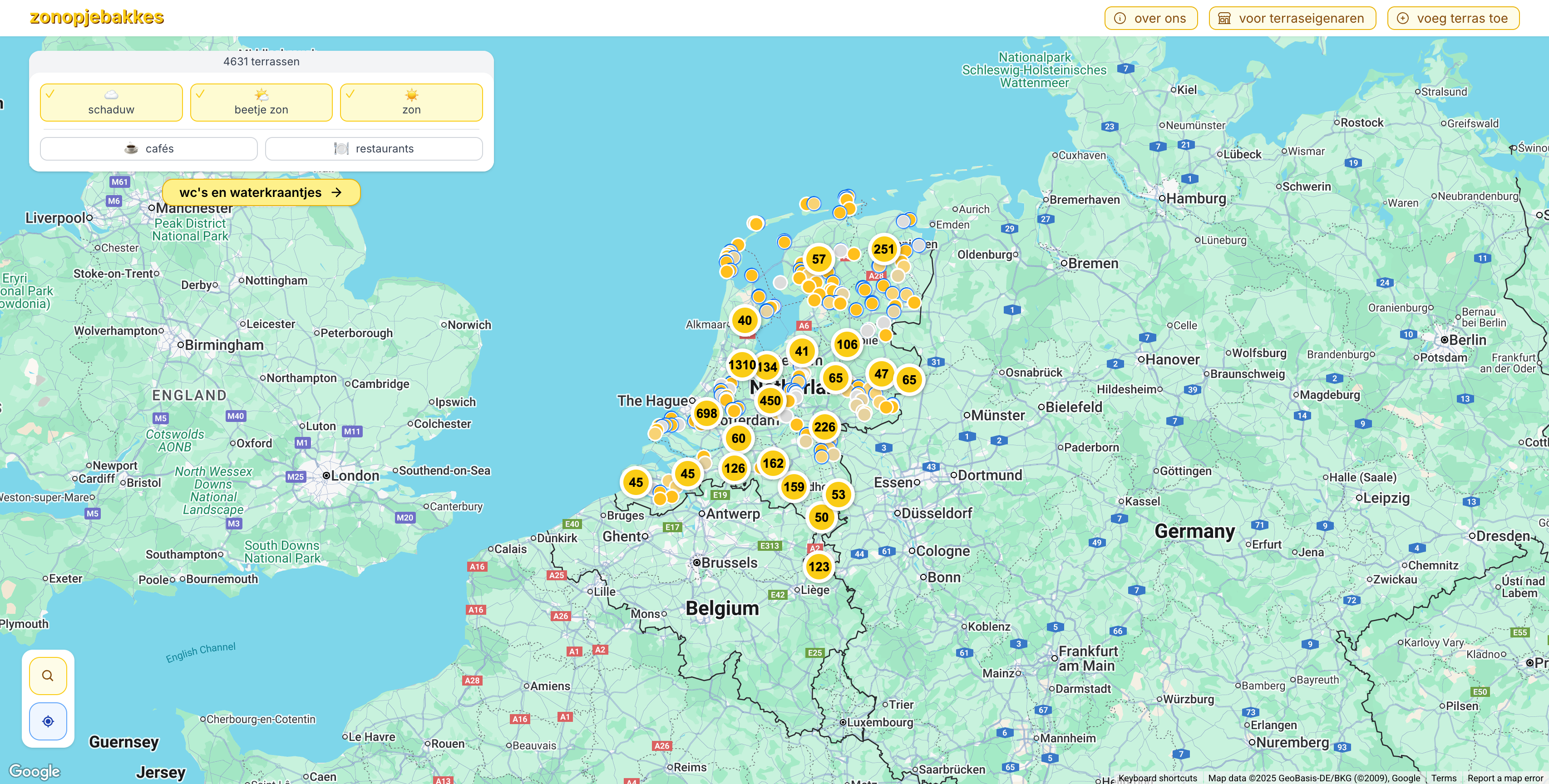
Task: Expand the 1310 terrace cluster near Amsterdam
Action: [743, 365]
